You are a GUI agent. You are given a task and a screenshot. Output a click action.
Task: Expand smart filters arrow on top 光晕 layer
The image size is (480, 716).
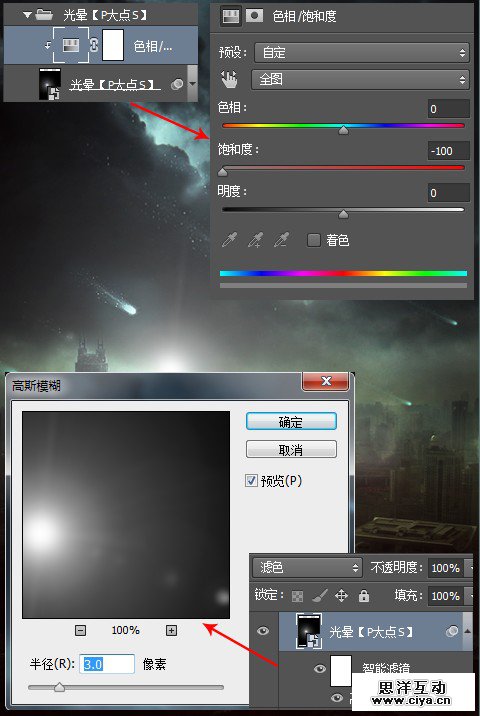192,84
